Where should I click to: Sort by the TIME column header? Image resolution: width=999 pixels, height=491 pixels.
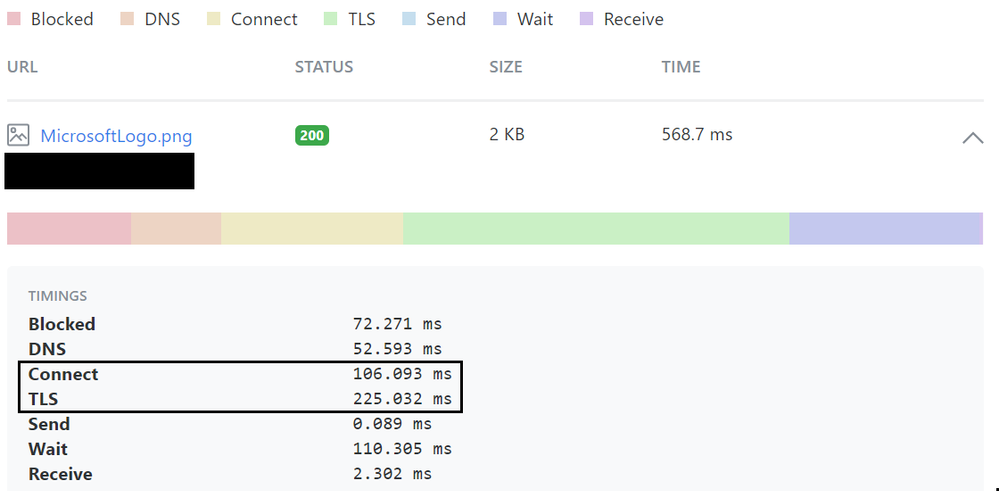pos(681,67)
